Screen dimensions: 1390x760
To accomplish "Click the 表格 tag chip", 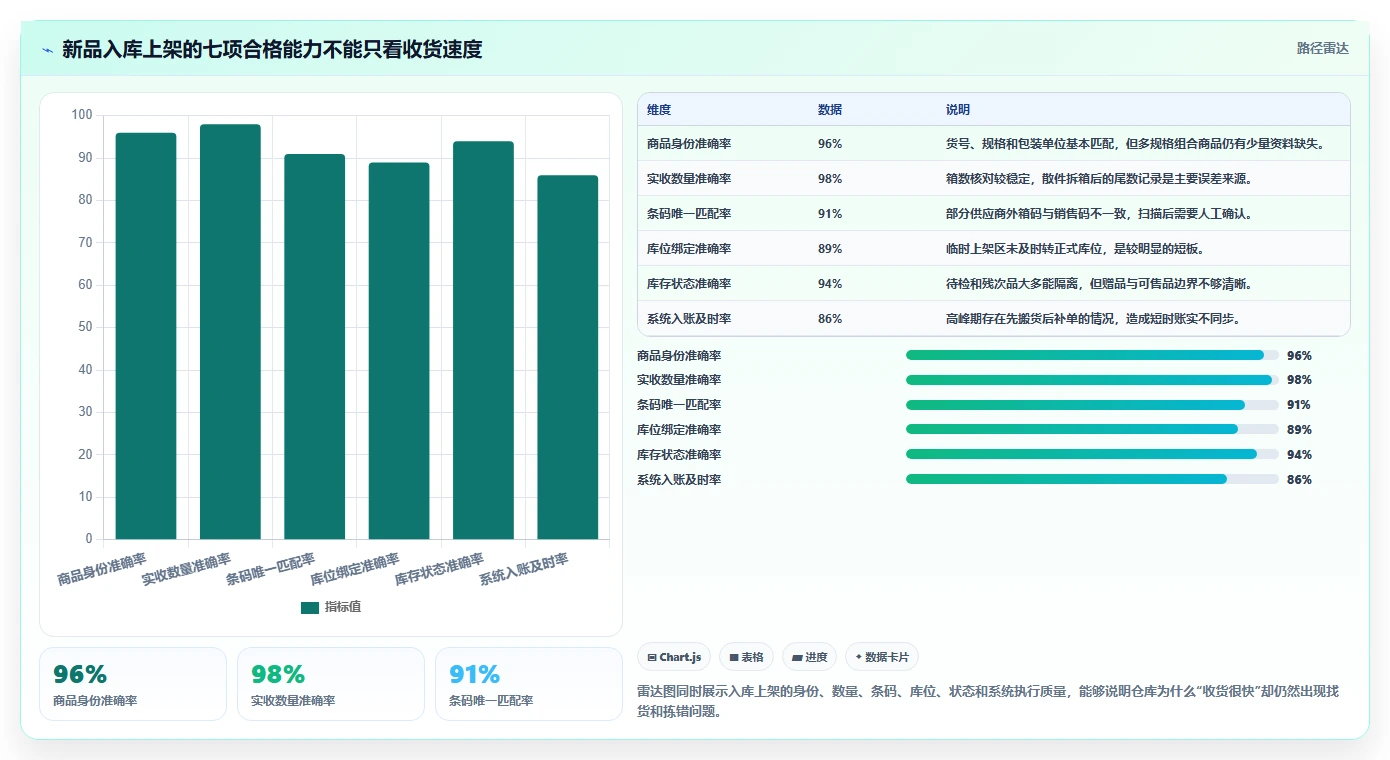I will coord(746,657).
